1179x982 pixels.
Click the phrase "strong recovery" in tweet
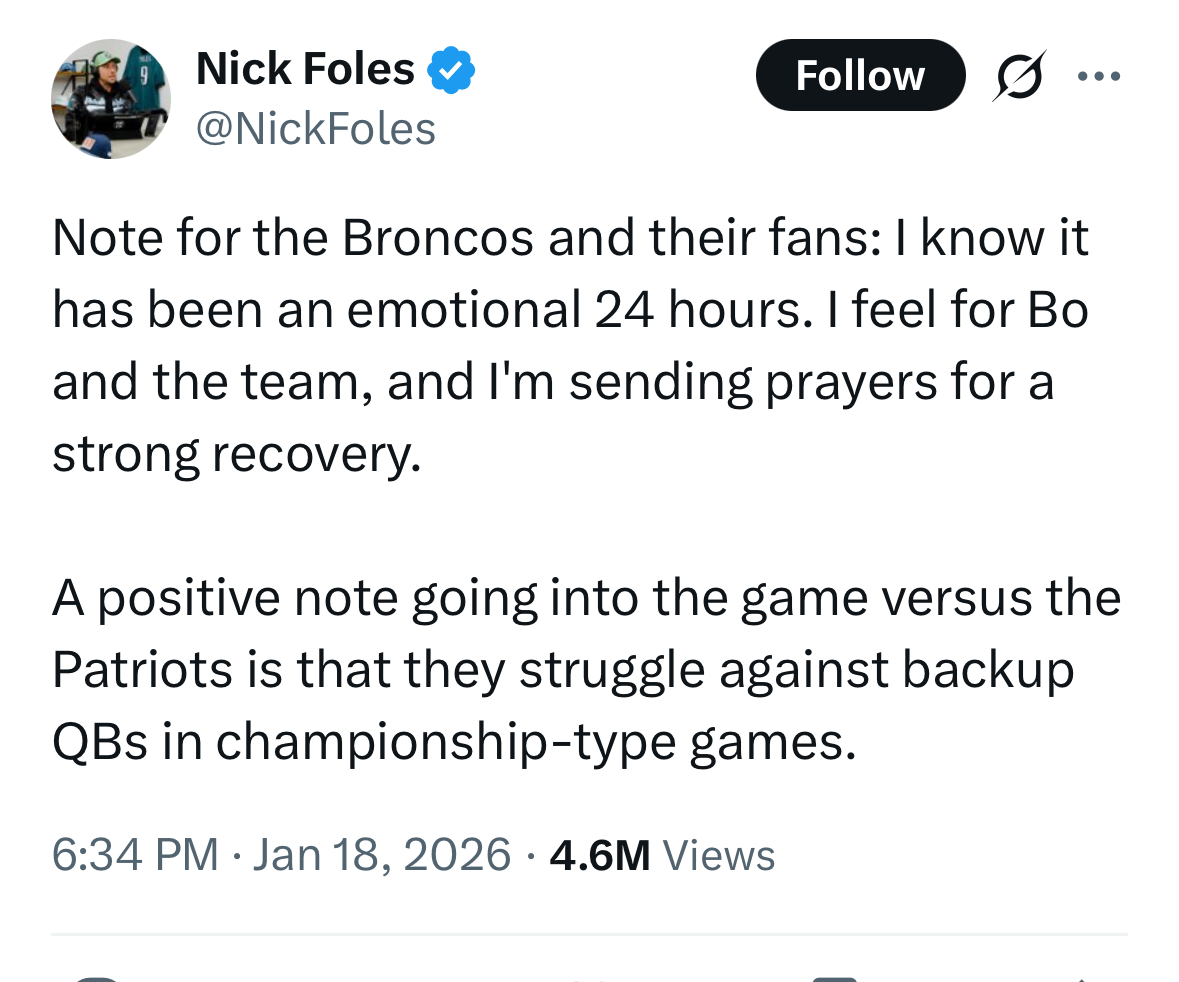tap(236, 456)
